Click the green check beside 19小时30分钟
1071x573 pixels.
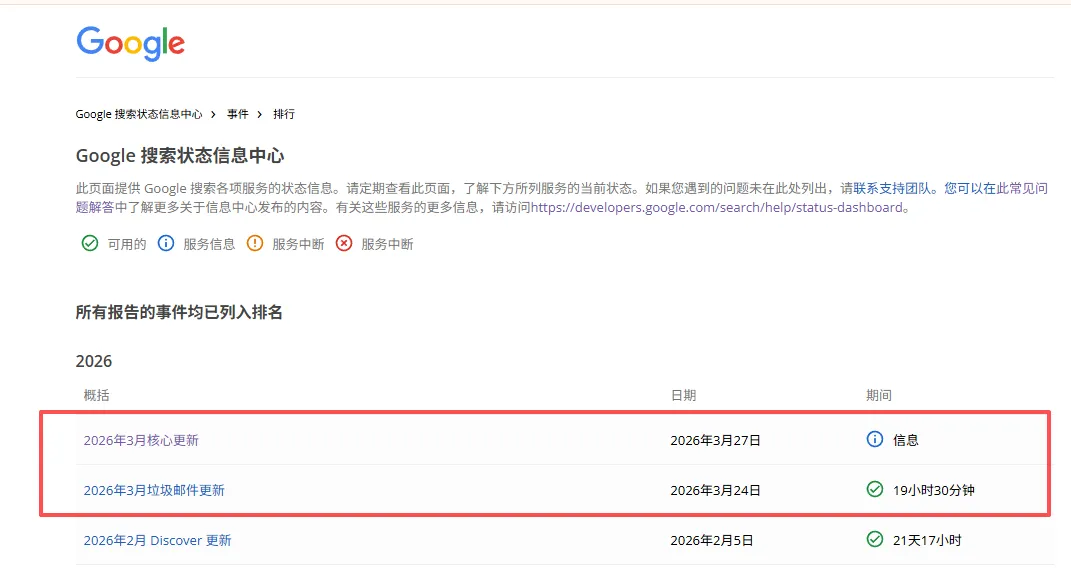[x=874, y=489]
